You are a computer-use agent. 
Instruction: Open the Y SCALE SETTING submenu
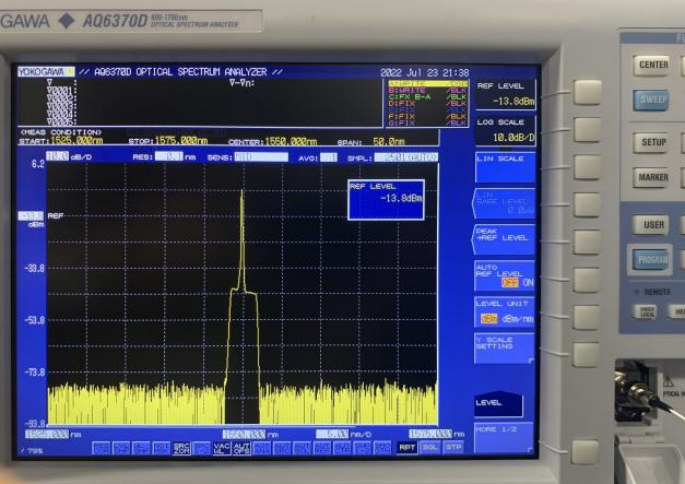coord(504,347)
